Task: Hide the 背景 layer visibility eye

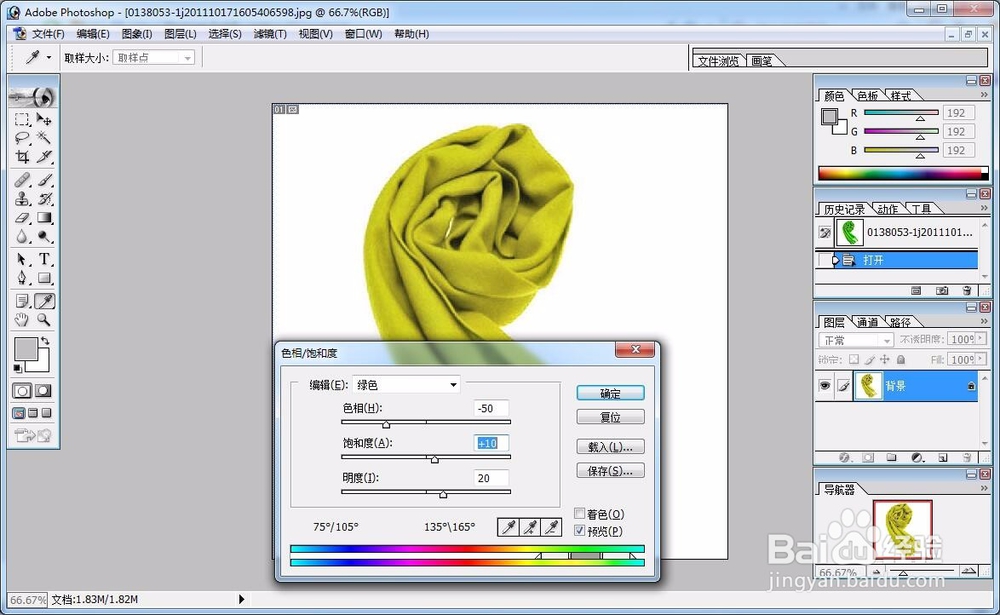Action: (x=824, y=386)
